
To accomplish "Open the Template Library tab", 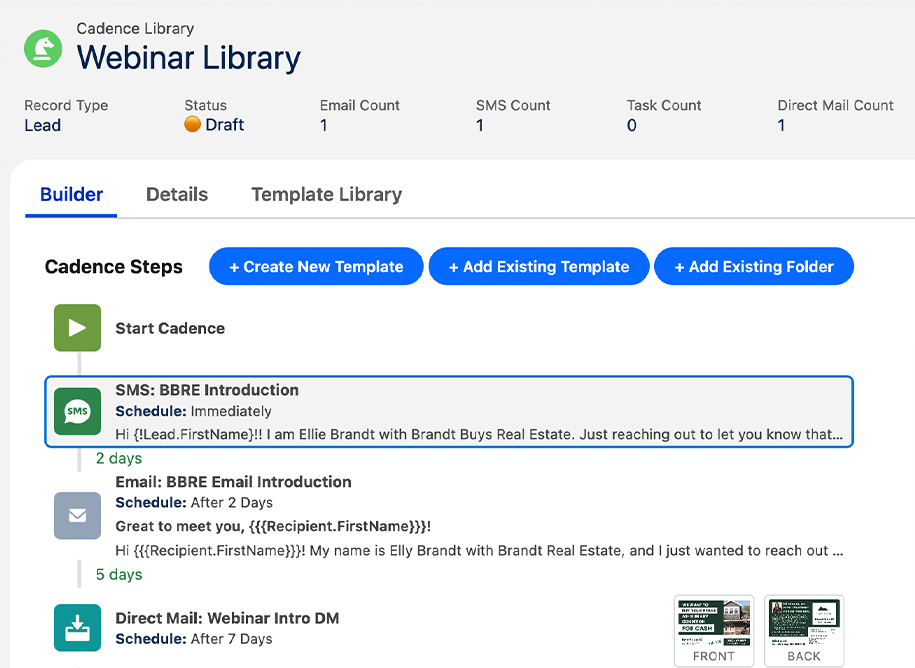I will 326,195.
